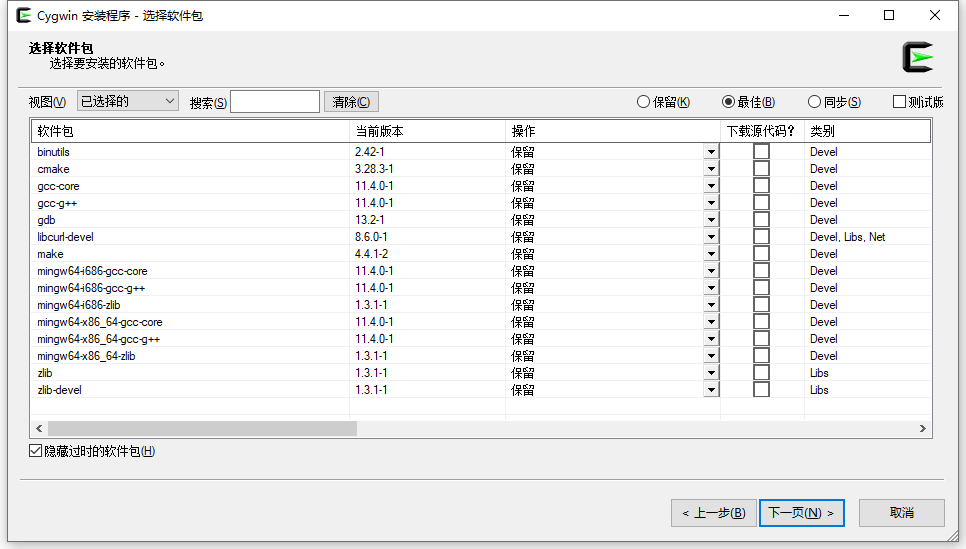Click the 'Devel, Libs, Net' category cell
The height and width of the screenshot is (549, 966).
coord(848,237)
